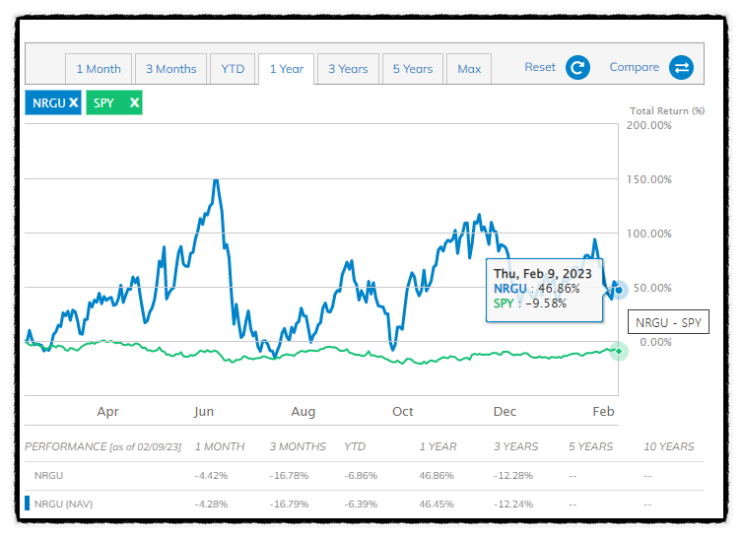Click the green SPY ticker tag

point(114,102)
